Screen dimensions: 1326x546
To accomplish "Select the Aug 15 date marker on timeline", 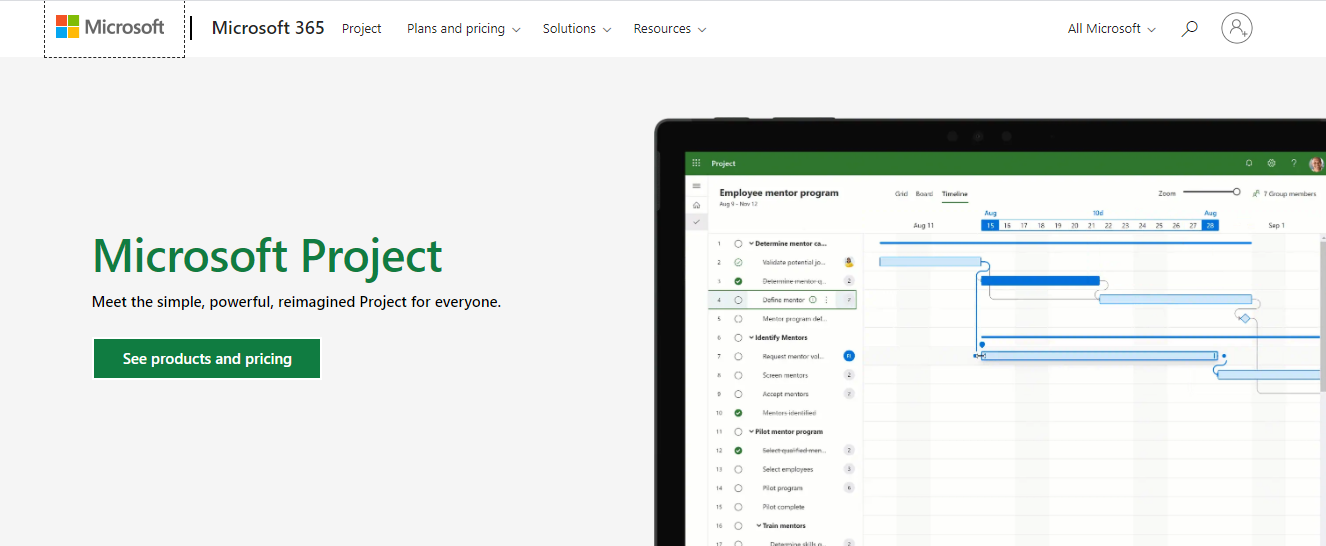I will pyautogui.click(x=990, y=226).
